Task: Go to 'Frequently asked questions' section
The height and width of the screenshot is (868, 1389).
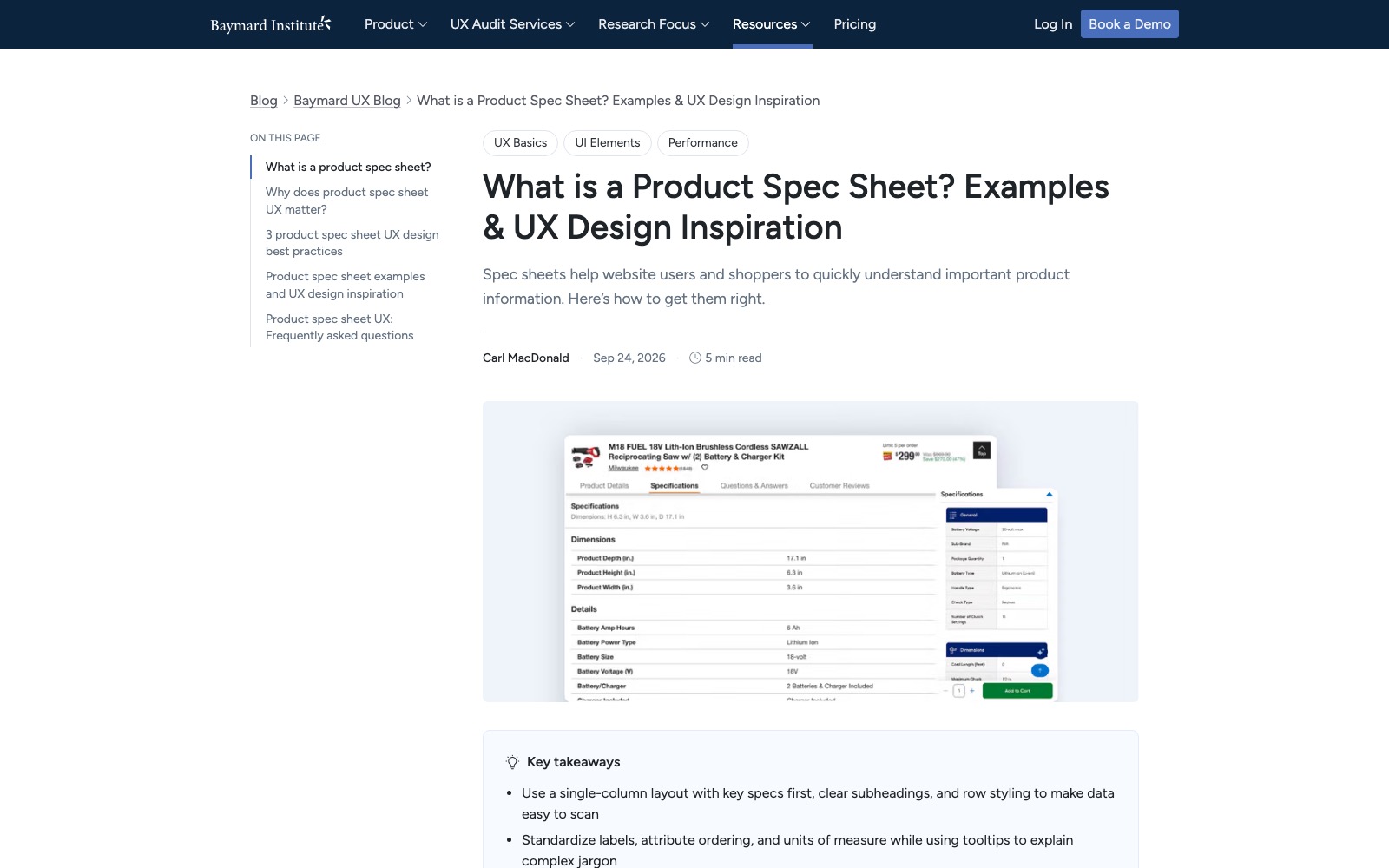Action: [x=339, y=327]
